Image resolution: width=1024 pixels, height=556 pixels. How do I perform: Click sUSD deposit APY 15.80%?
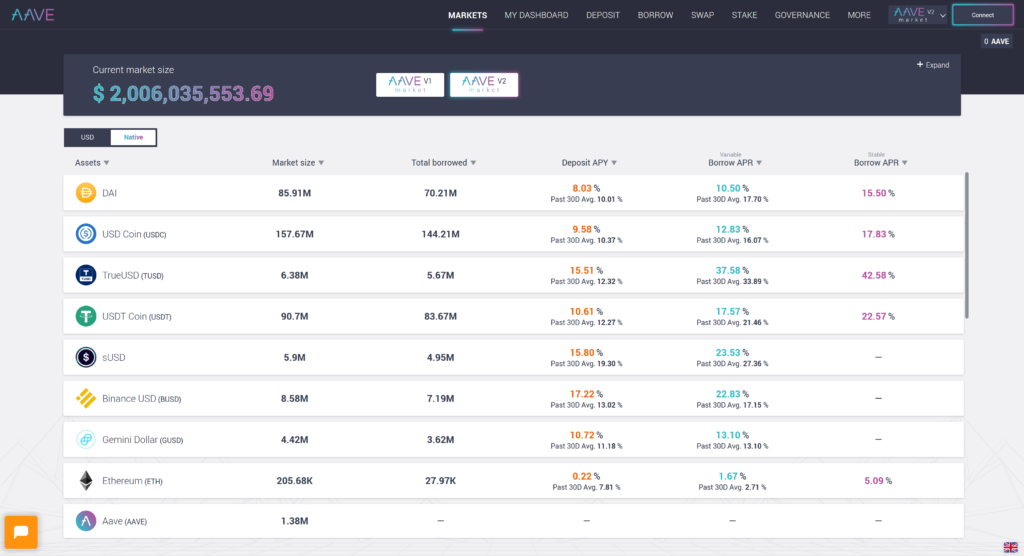[586, 352]
